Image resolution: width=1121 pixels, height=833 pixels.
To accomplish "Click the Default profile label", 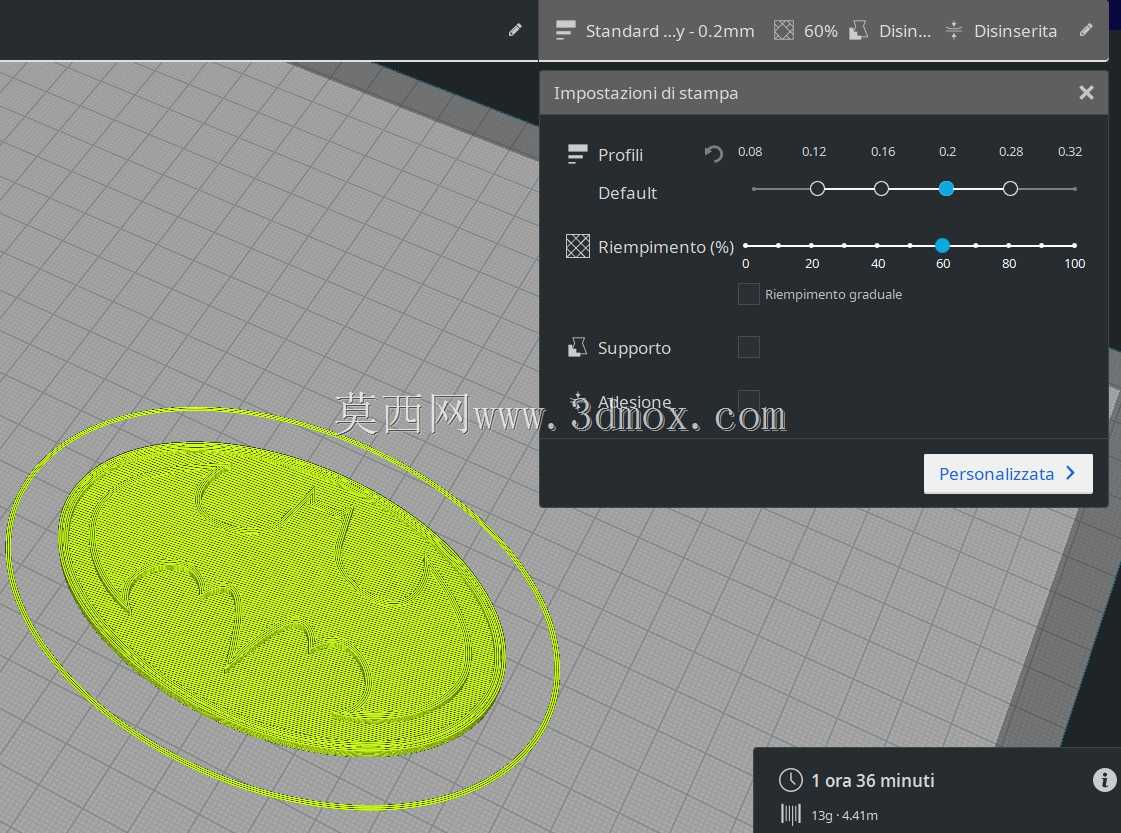I will (627, 193).
